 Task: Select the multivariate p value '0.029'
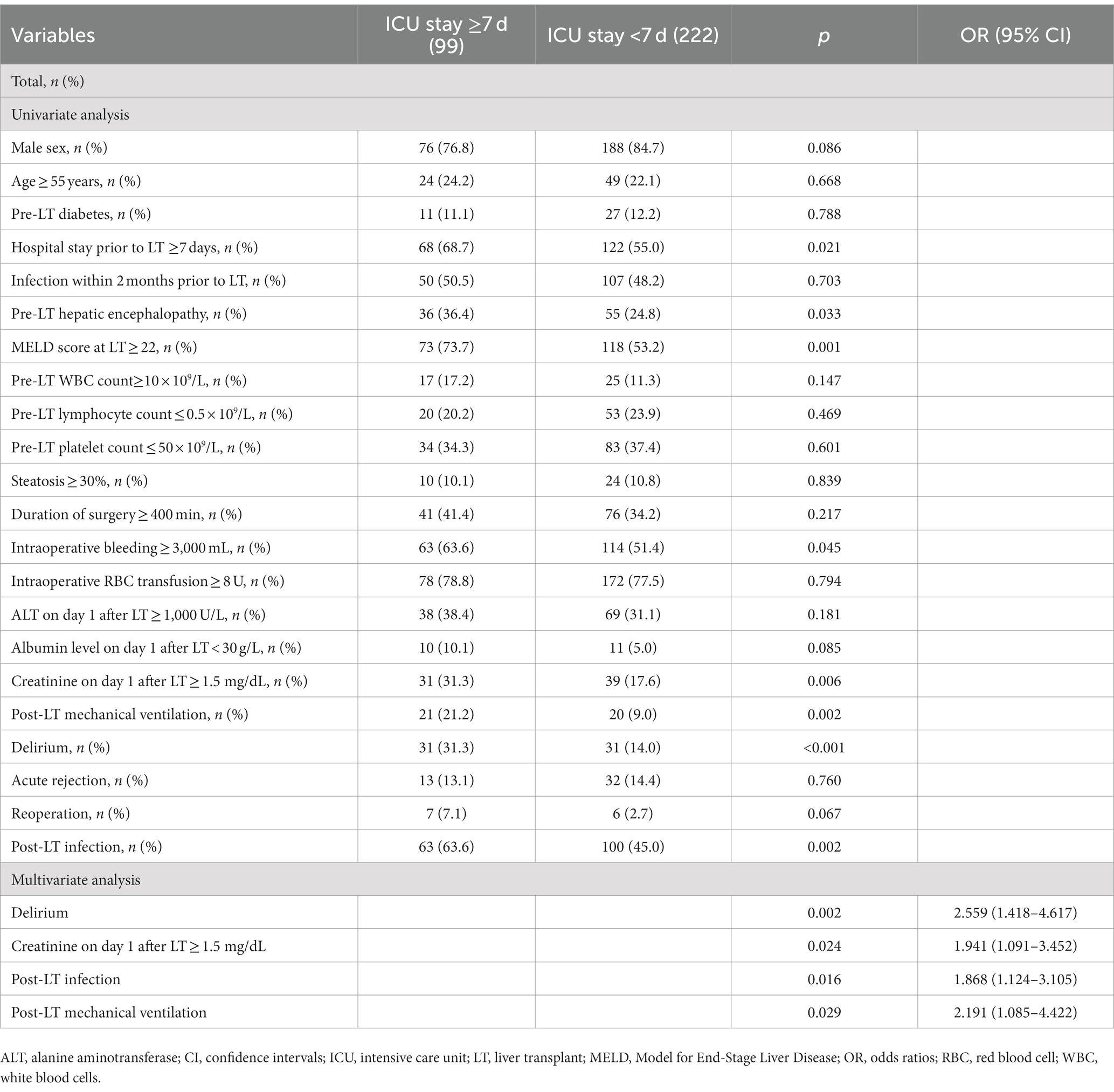tap(824, 1013)
